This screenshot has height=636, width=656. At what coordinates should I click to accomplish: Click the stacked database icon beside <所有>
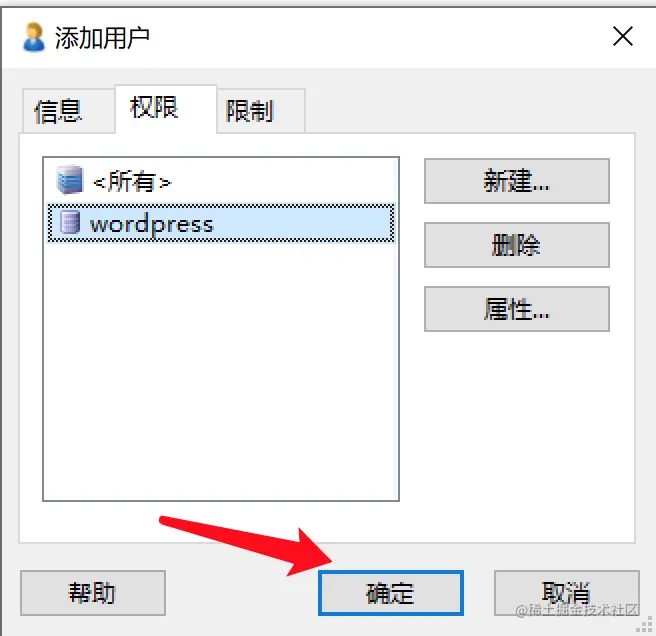tap(70, 180)
